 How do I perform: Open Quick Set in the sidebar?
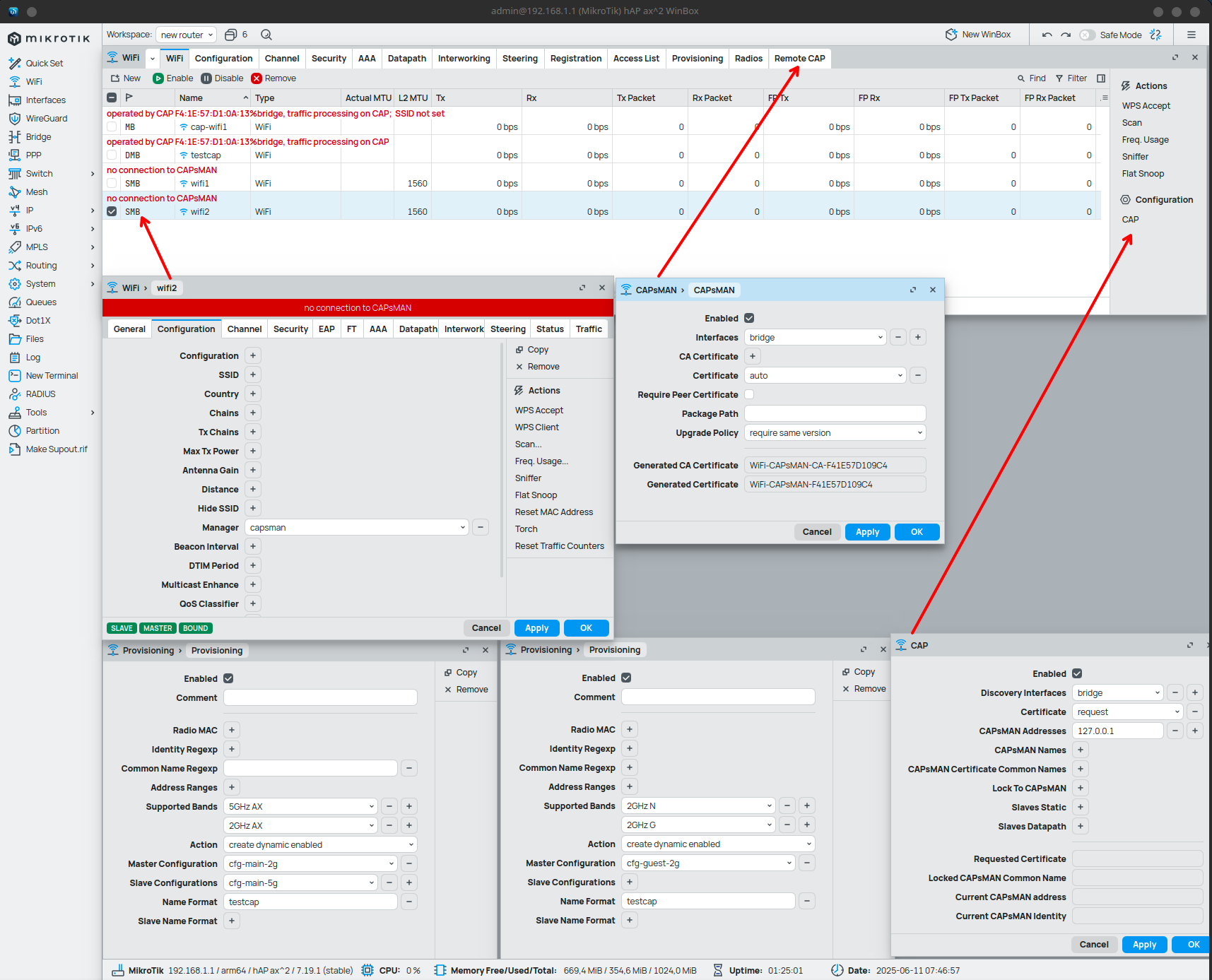[44, 64]
